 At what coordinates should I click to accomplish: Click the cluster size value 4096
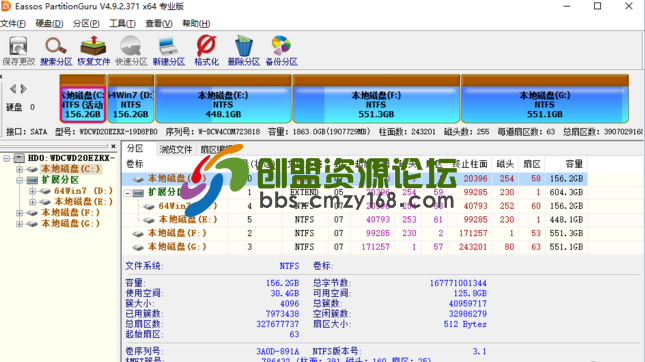coord(289,304)
